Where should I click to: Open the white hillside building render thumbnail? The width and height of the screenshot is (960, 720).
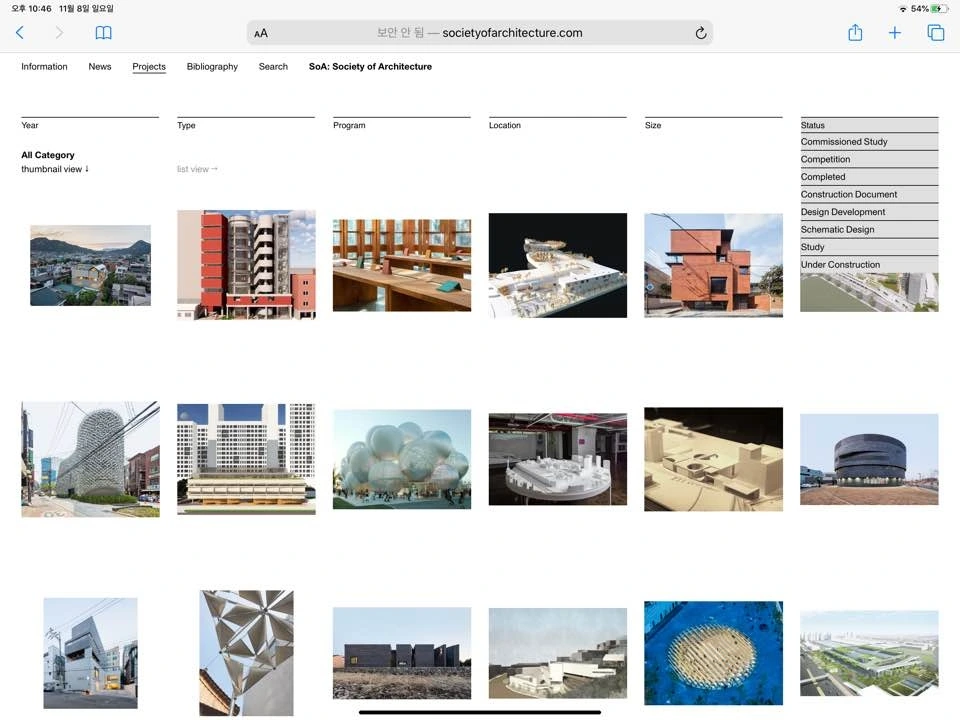coord(557,653)
